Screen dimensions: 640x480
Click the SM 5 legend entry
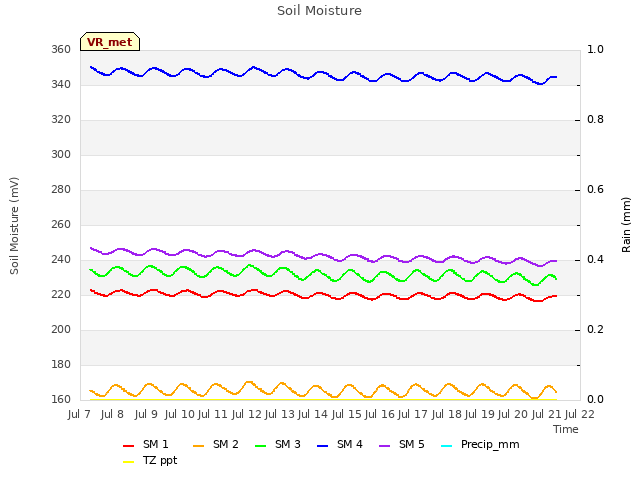[402, 444]
